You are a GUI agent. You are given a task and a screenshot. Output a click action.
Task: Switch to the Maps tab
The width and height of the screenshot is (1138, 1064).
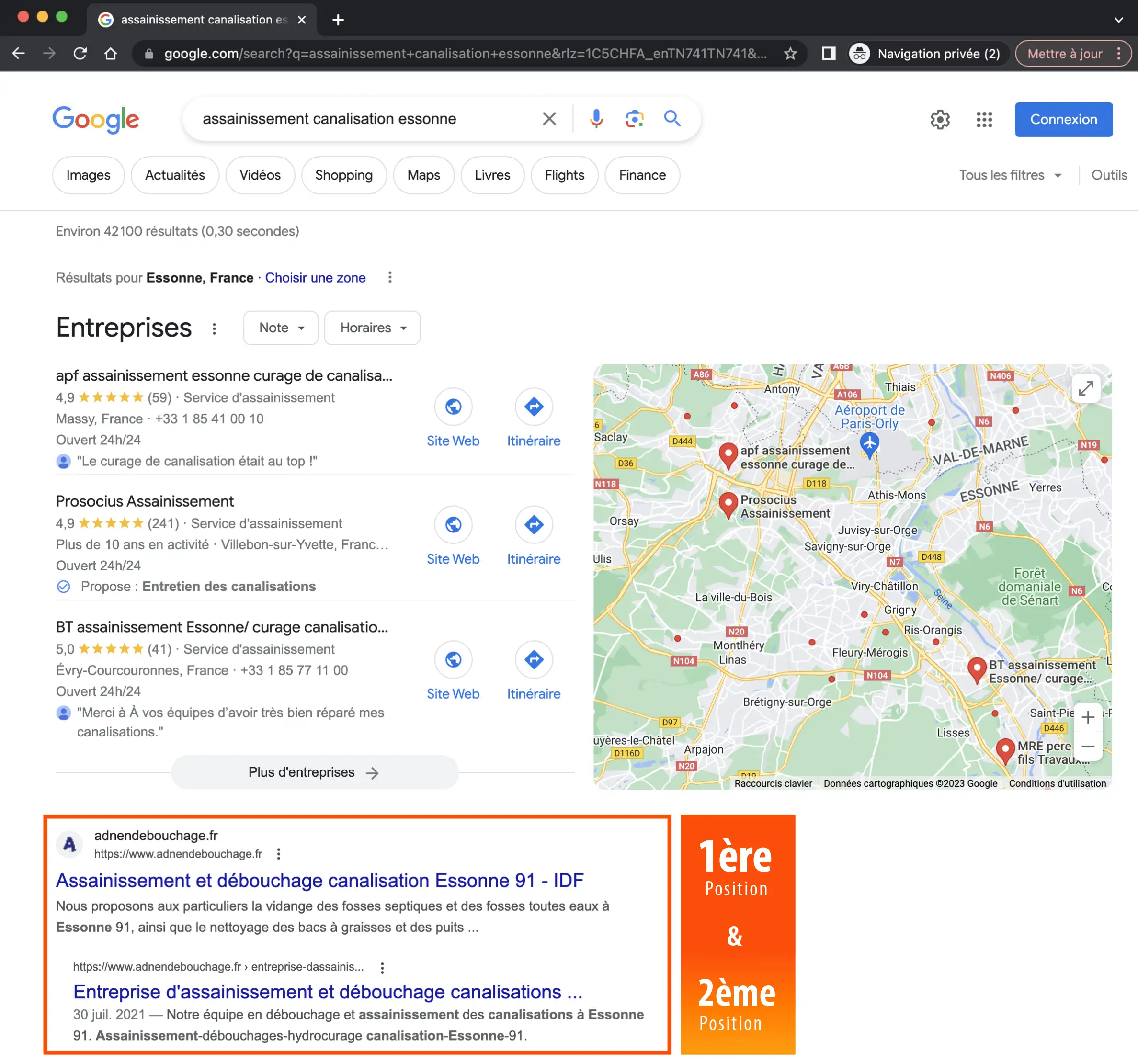click(423, 175)
